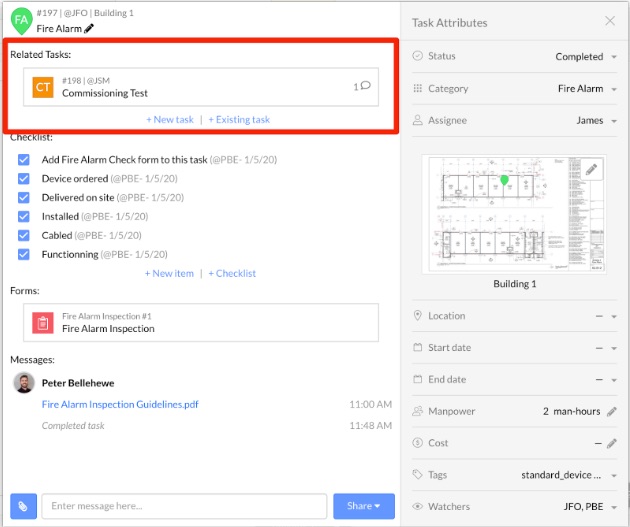This screenshot has height=527, width=630.
Task: Close the Task Attributes panel
Action: point(610,21)
